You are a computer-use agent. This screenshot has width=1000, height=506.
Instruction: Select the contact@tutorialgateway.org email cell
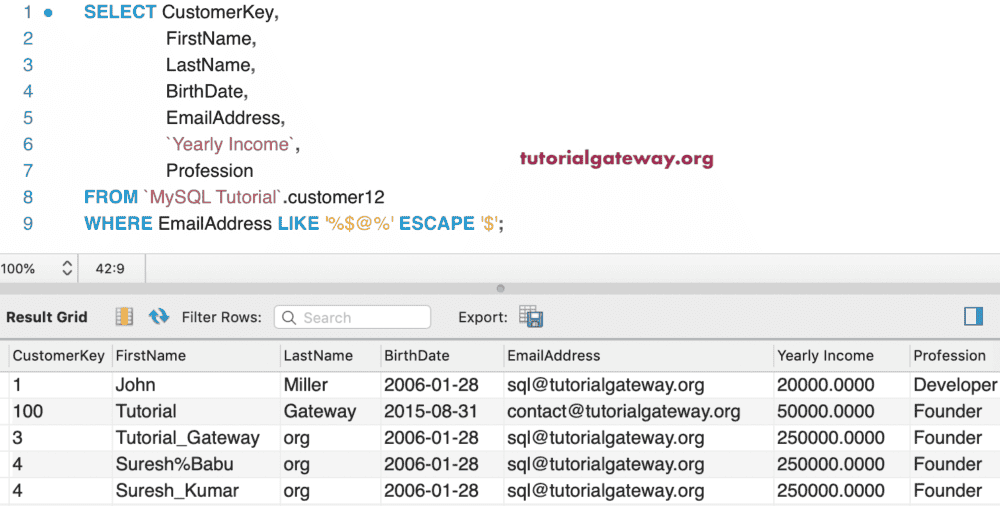point(623,411)
